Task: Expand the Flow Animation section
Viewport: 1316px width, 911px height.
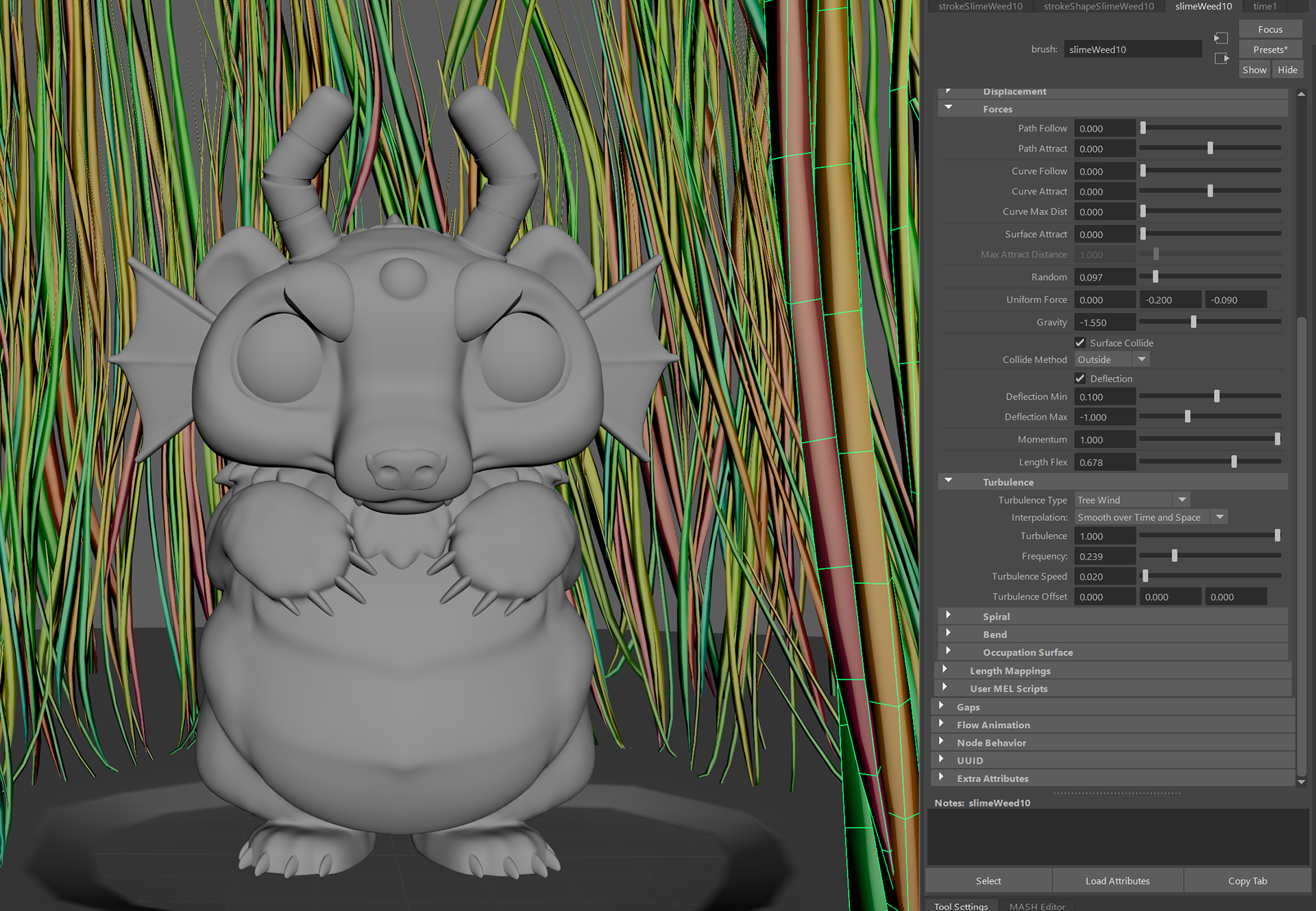Action: 942,724
